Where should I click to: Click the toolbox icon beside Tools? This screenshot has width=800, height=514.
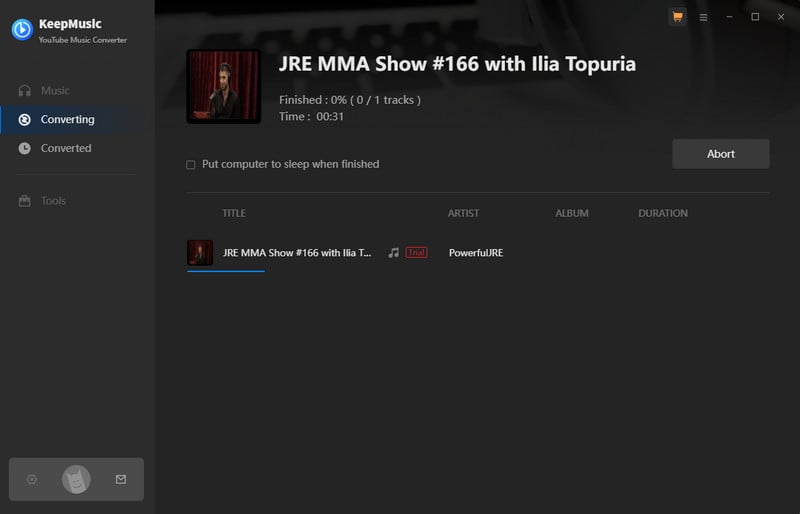24,201
